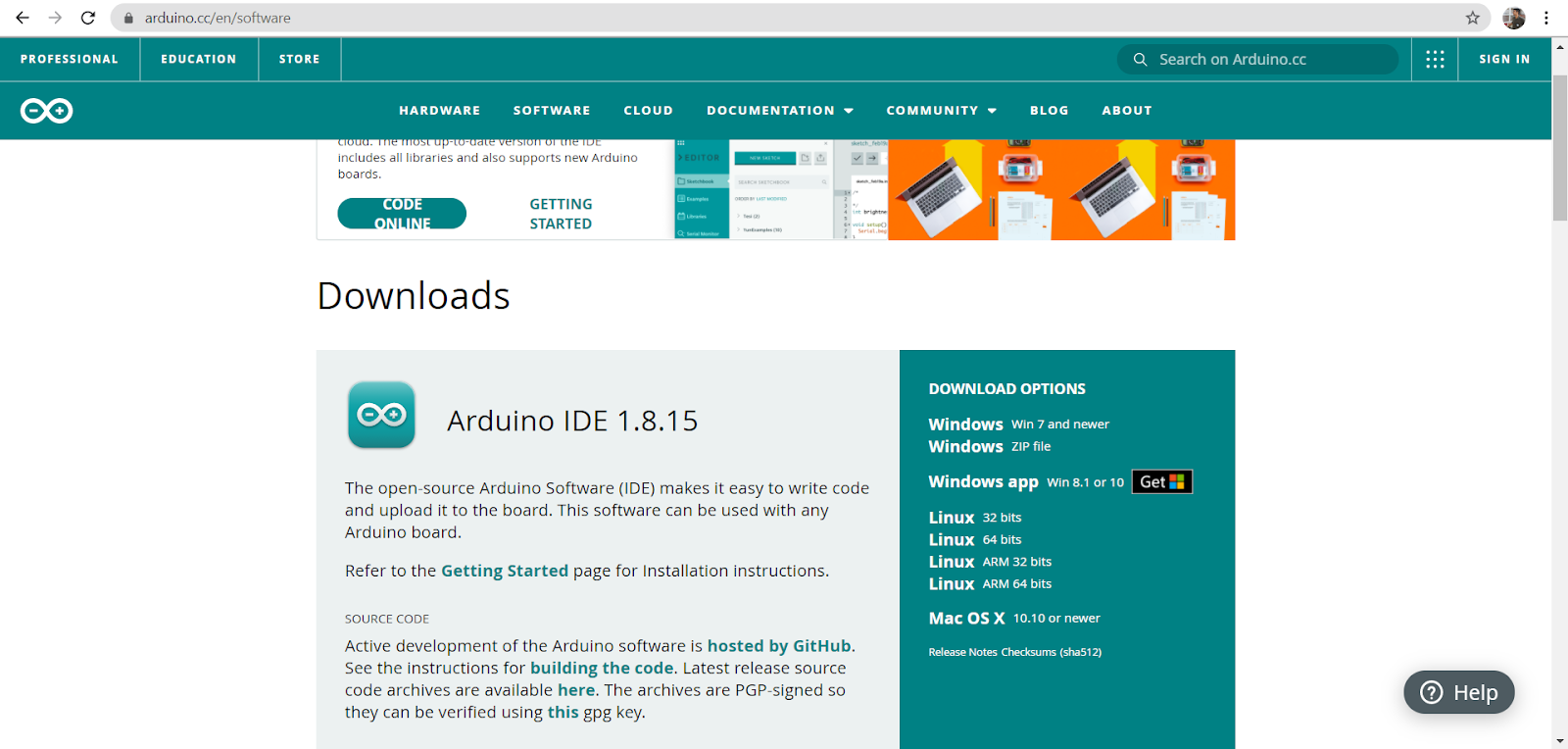The width and height of the screenshot is (1568, 749).
Task: Download Windows Win 7 and newer installer
Action: pos(1019,424)
